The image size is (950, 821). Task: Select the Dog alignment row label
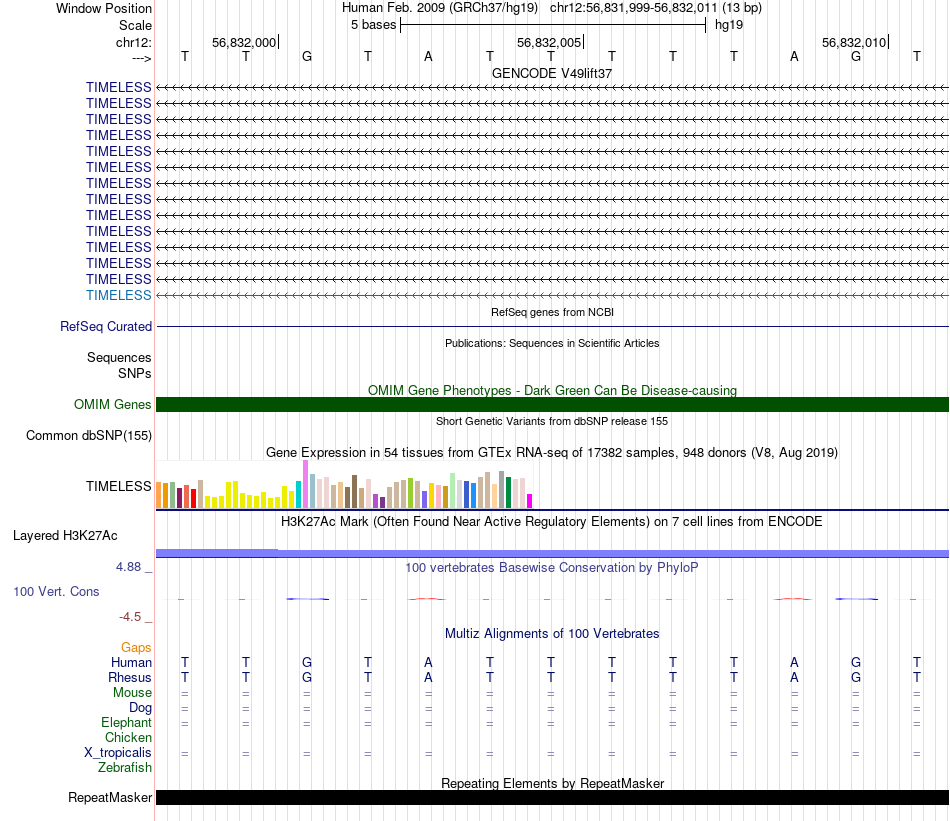pyautogui.click(x=140, y=708)
